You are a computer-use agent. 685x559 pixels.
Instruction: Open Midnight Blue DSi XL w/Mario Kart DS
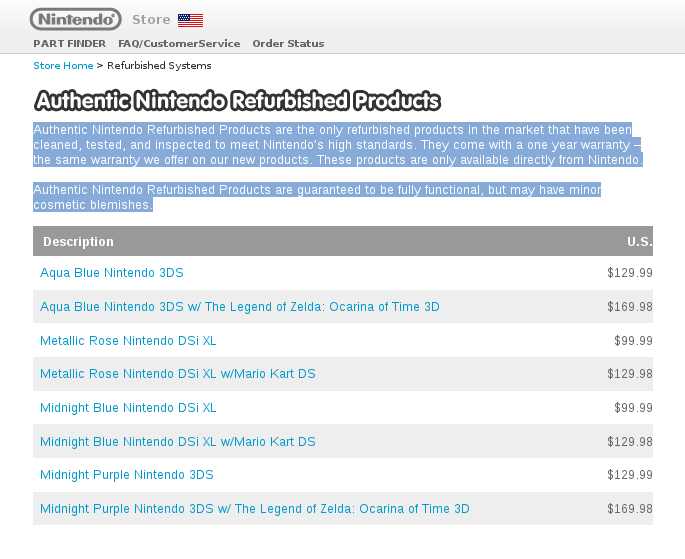click(x=178, y=442)
